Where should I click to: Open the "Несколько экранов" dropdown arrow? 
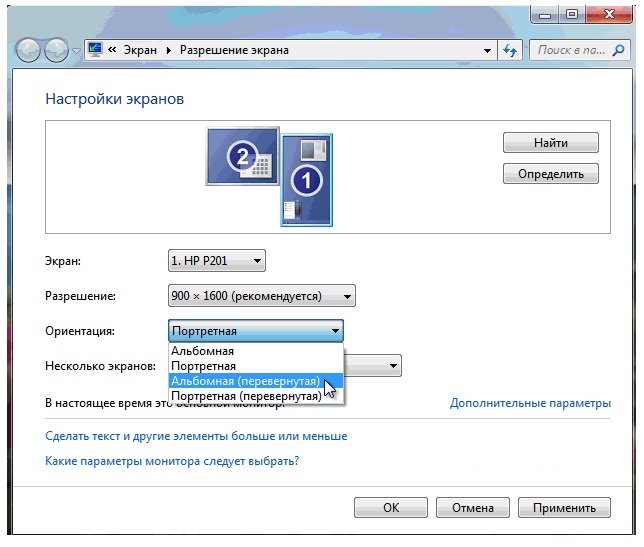tap(393, 365)
